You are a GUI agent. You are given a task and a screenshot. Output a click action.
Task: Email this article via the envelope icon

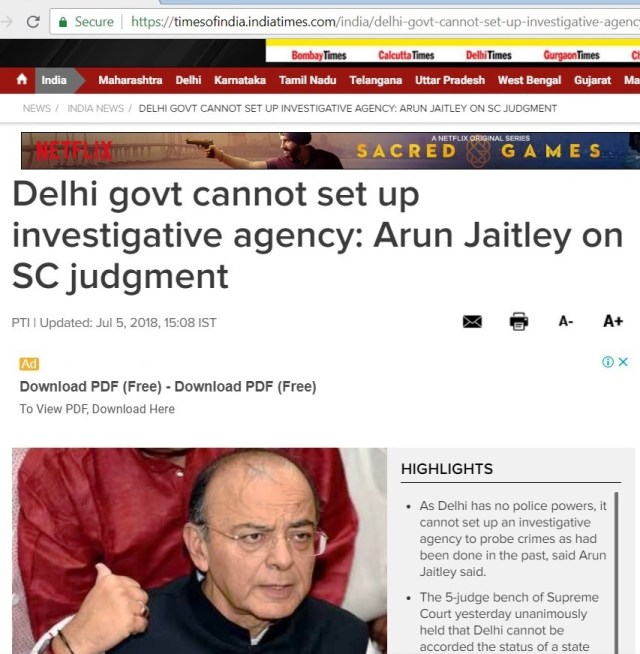tap(472, 322)
